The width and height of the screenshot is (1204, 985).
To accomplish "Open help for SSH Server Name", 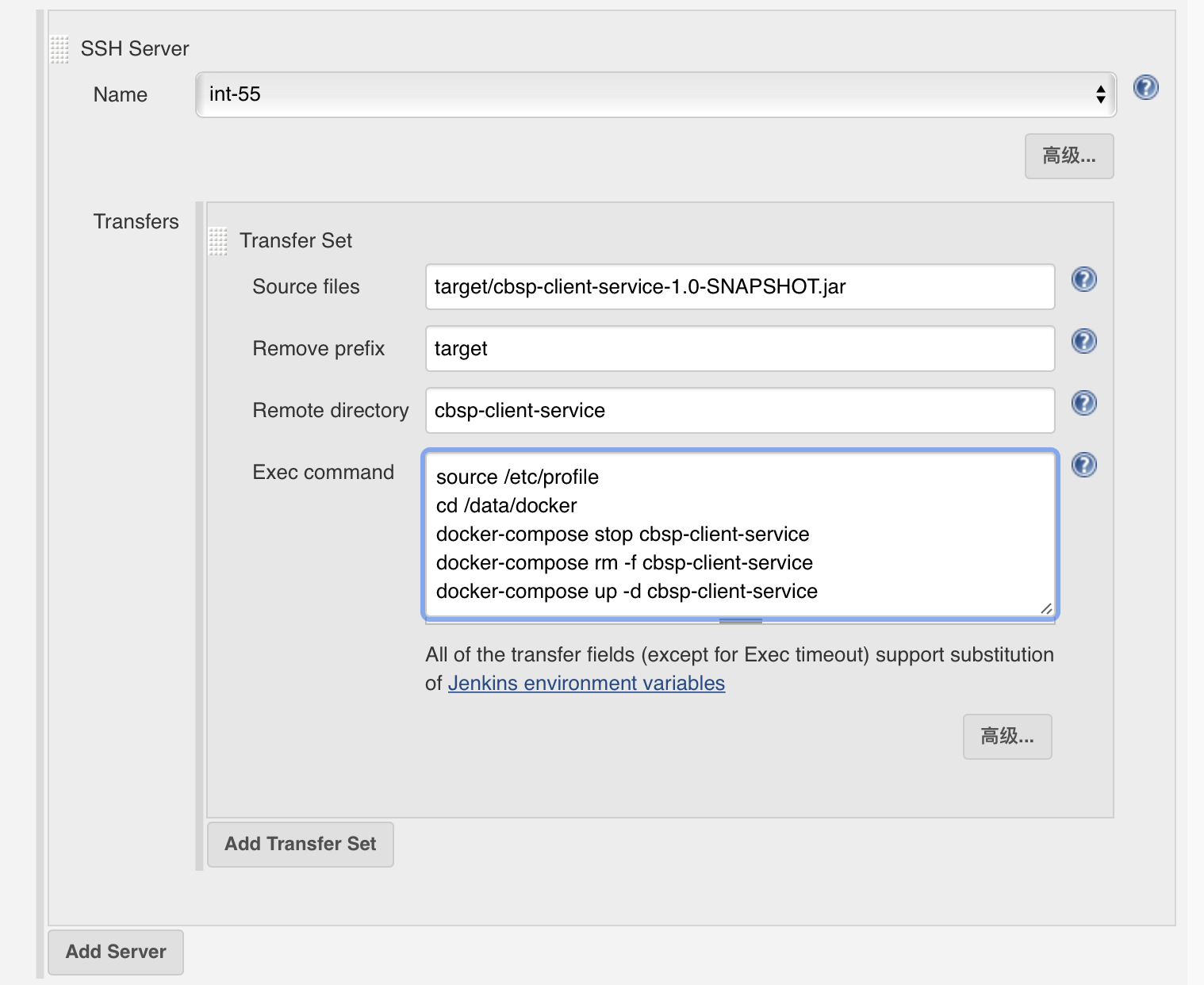I will tap(1145, 87).
